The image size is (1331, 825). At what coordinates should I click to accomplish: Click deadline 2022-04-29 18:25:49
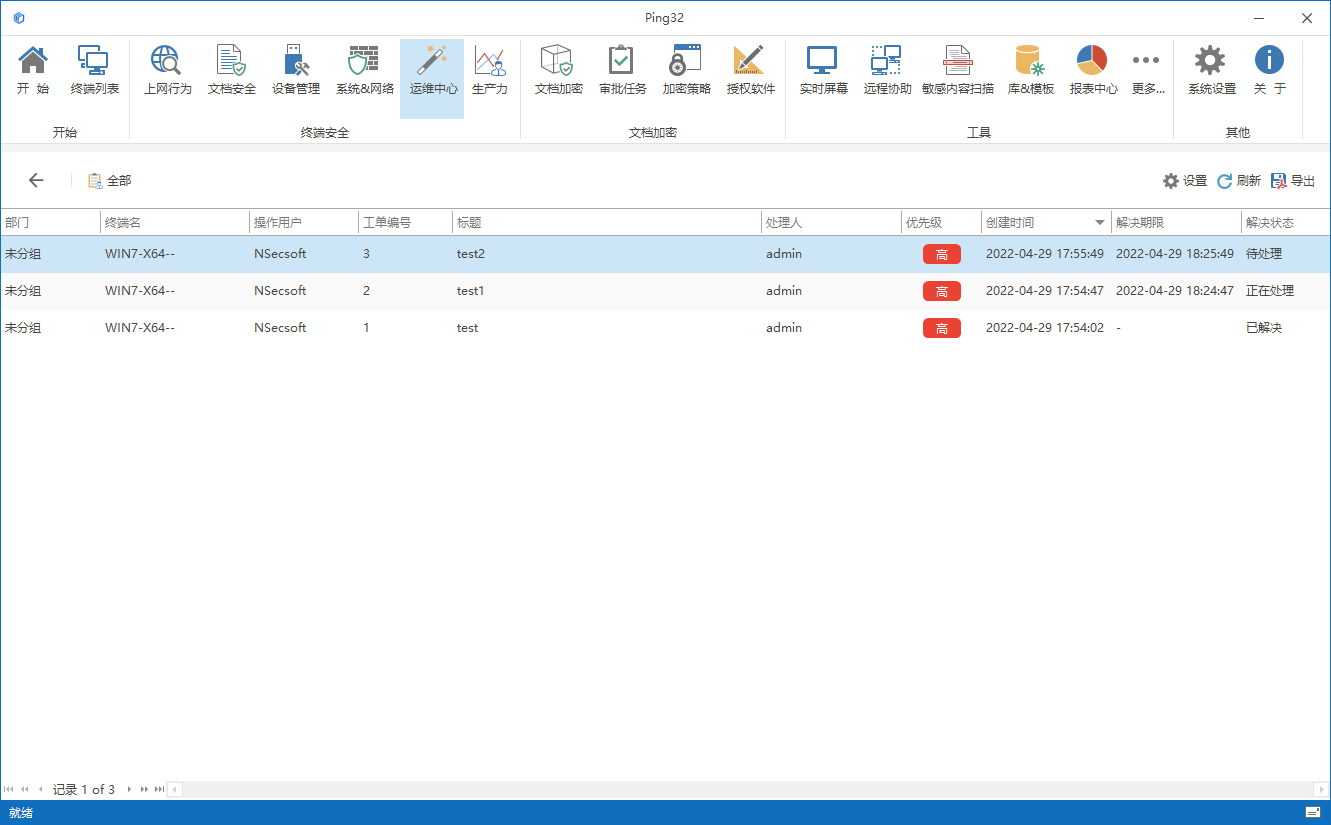(1175, 254)
